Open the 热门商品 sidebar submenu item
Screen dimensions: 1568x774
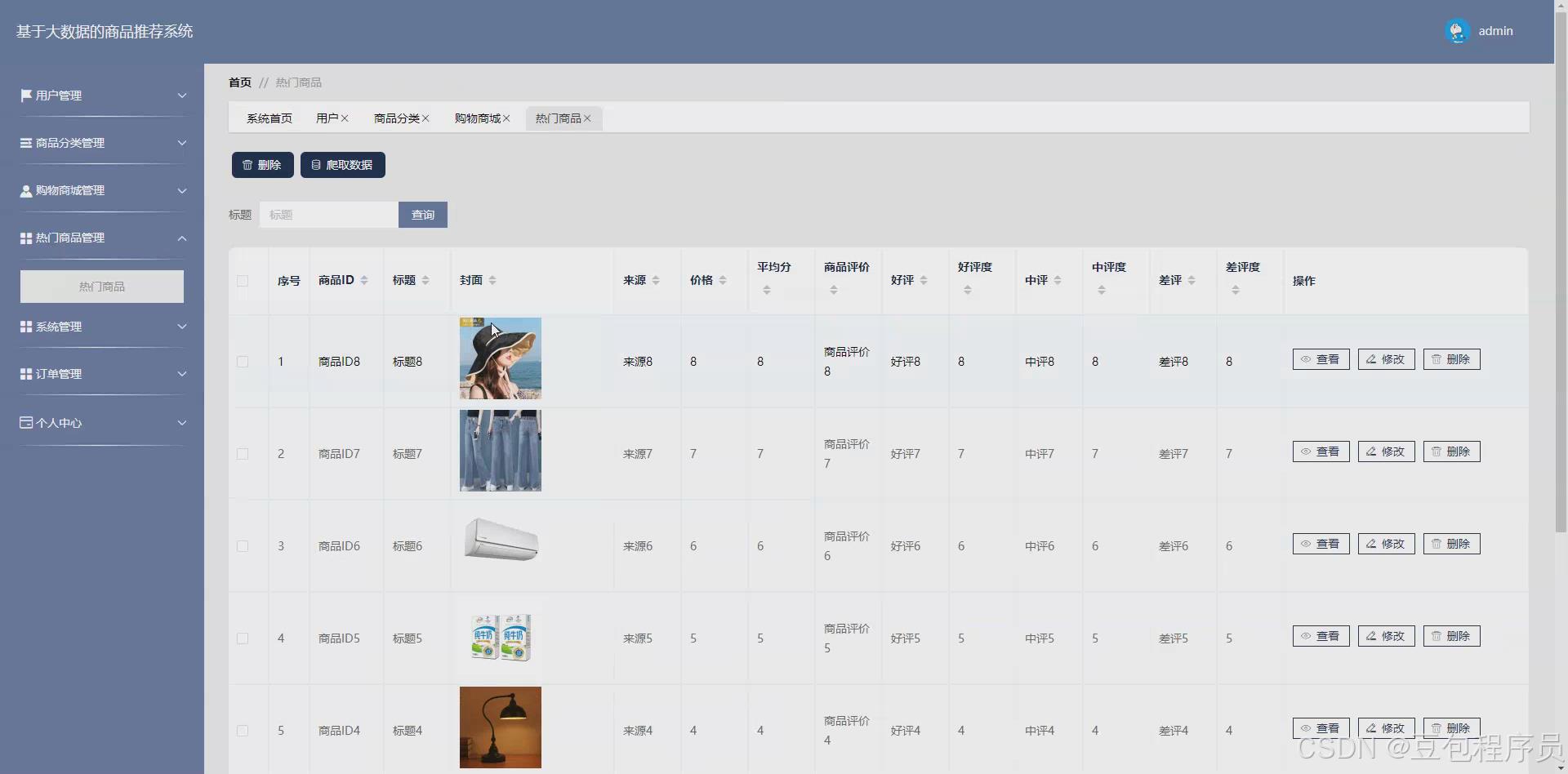pos(102,287)
